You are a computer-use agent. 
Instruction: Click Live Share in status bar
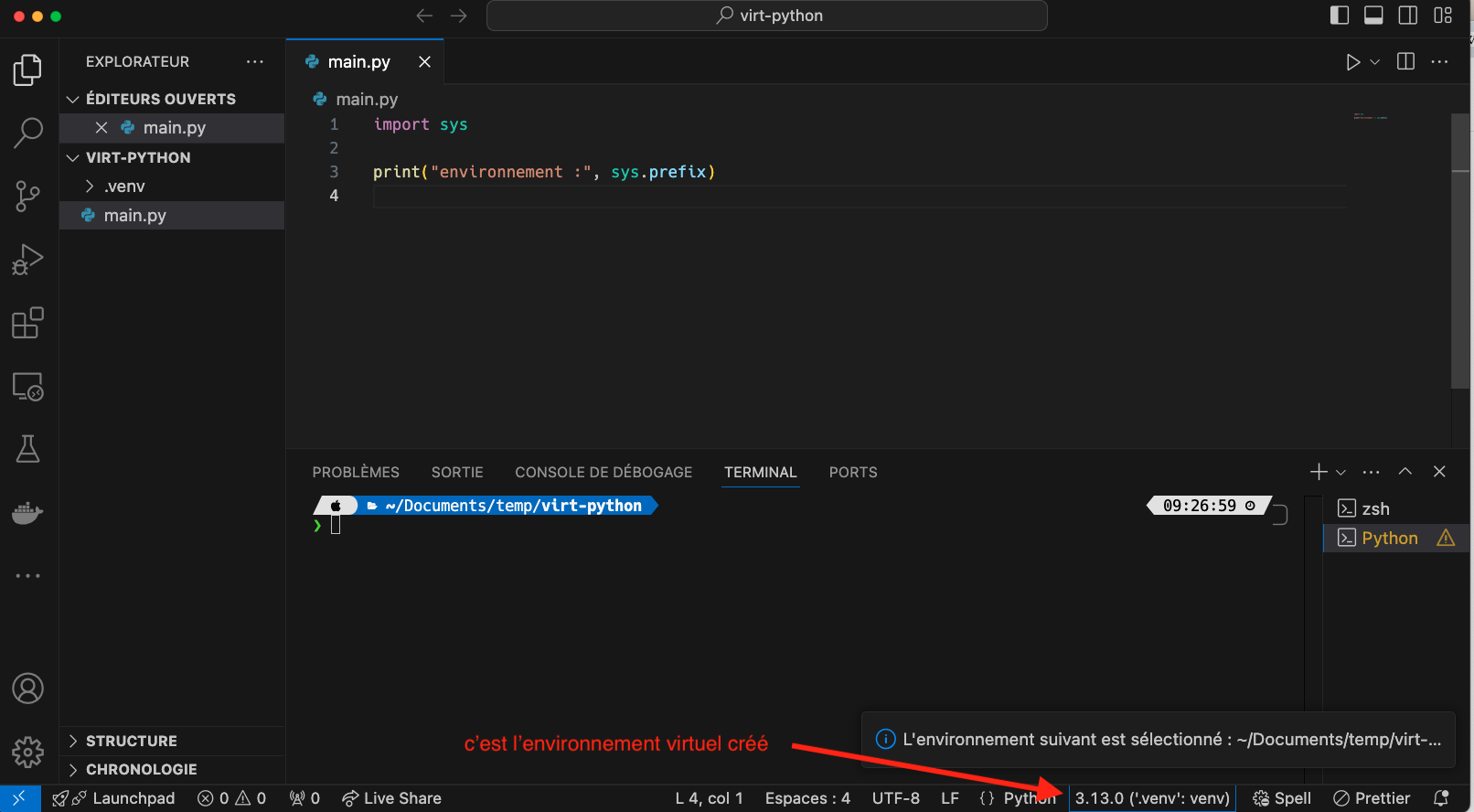pos(392,798)
